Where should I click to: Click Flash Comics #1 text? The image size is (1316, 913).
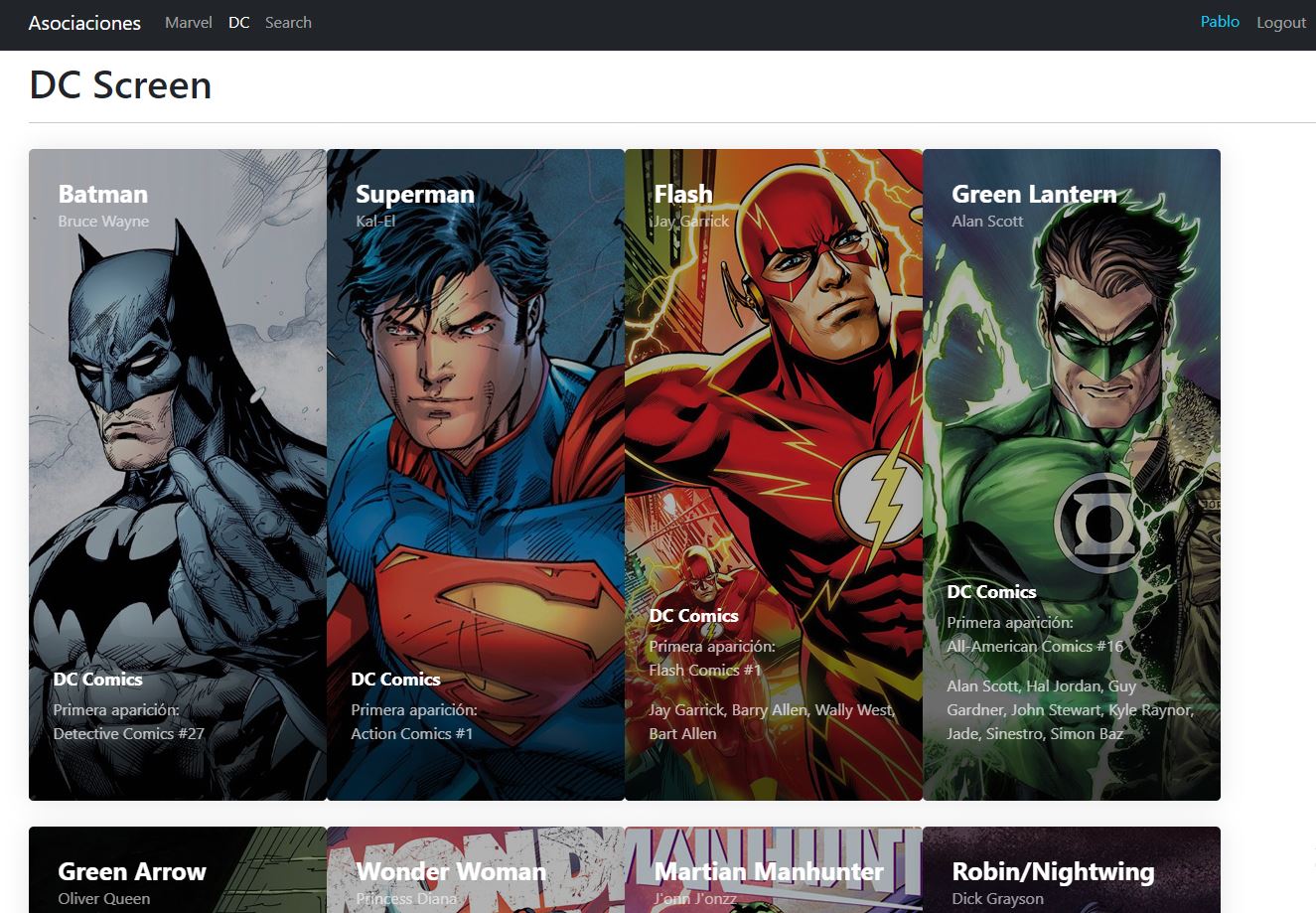point(704,670)
